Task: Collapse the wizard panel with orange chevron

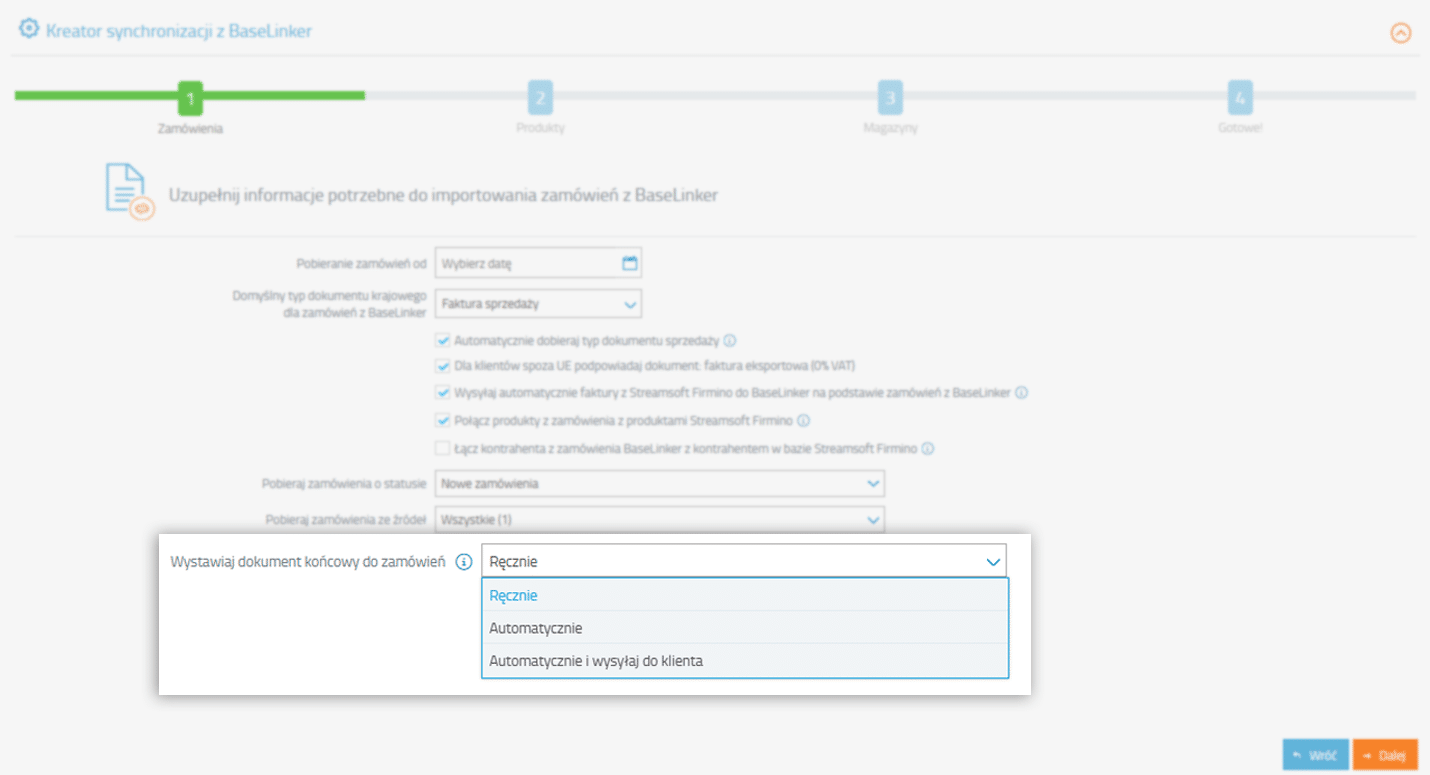Action: click(1401, 32)
